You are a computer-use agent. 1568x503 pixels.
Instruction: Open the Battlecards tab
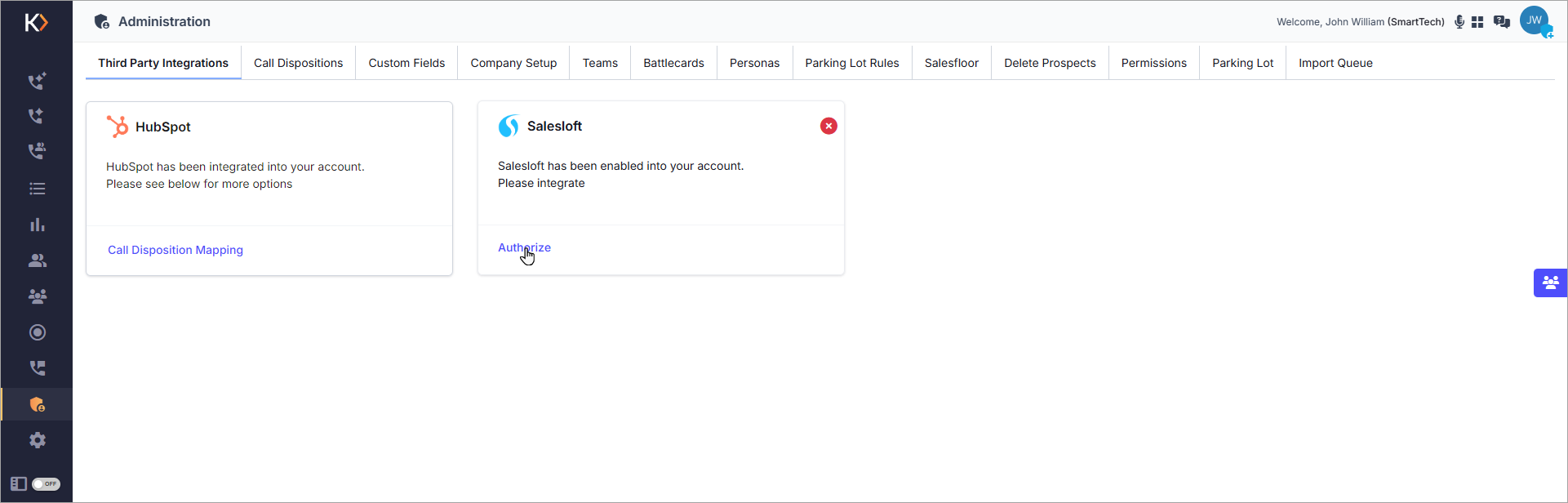(673, 63)
